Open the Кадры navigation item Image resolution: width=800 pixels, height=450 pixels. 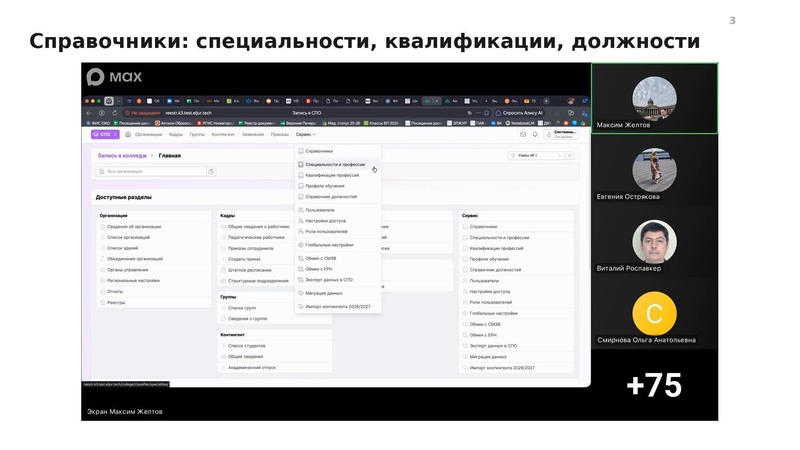click(x=176, y=135)
